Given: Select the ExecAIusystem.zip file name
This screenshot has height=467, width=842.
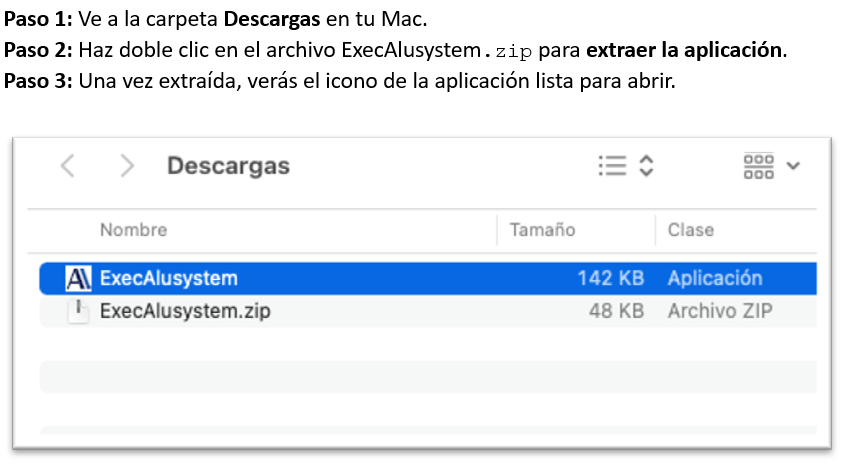Looking at the screenshot, I should click(x=185, y=311).
